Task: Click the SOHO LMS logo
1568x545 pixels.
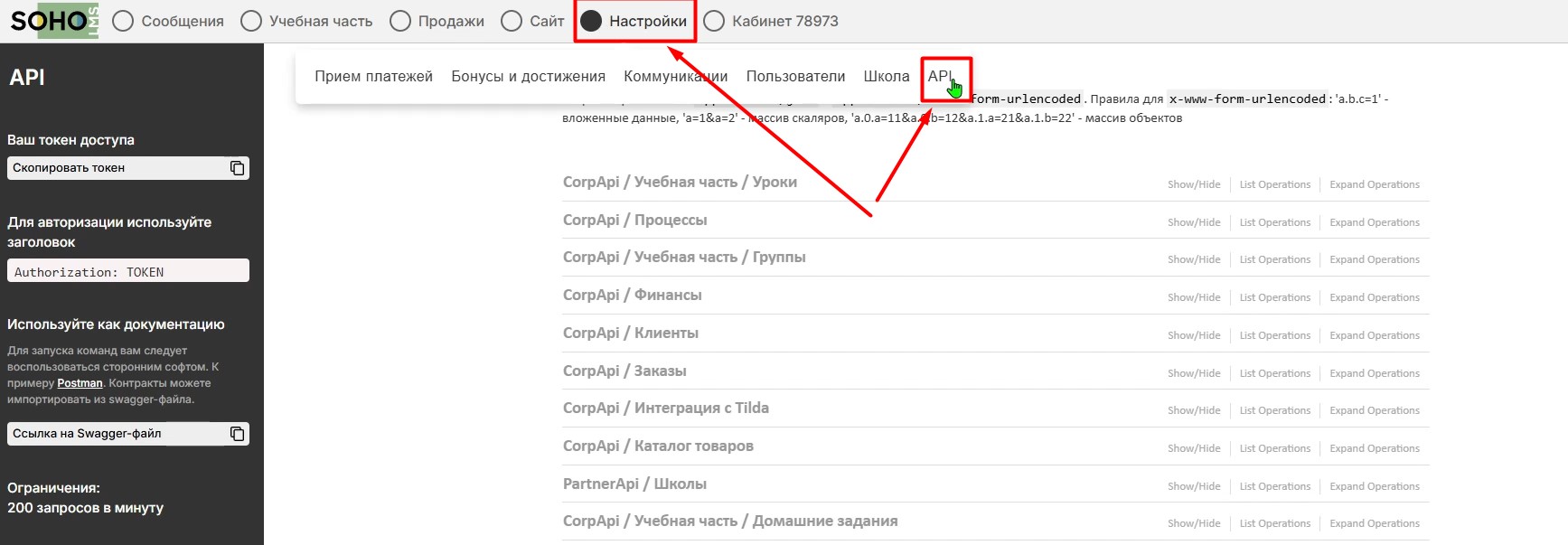Action: pos(53,21)
